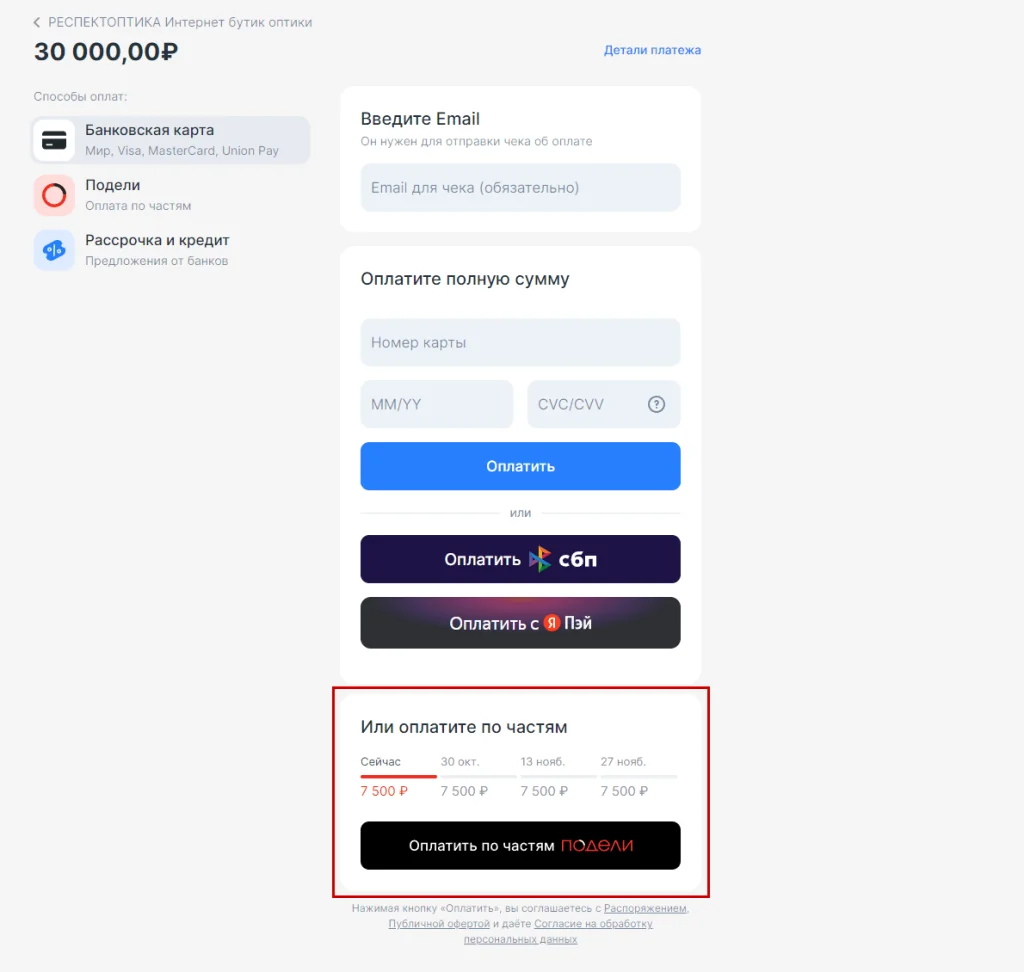Select Подели оплата по частям option
The image size is (1024, 972).
pos(171,195)
